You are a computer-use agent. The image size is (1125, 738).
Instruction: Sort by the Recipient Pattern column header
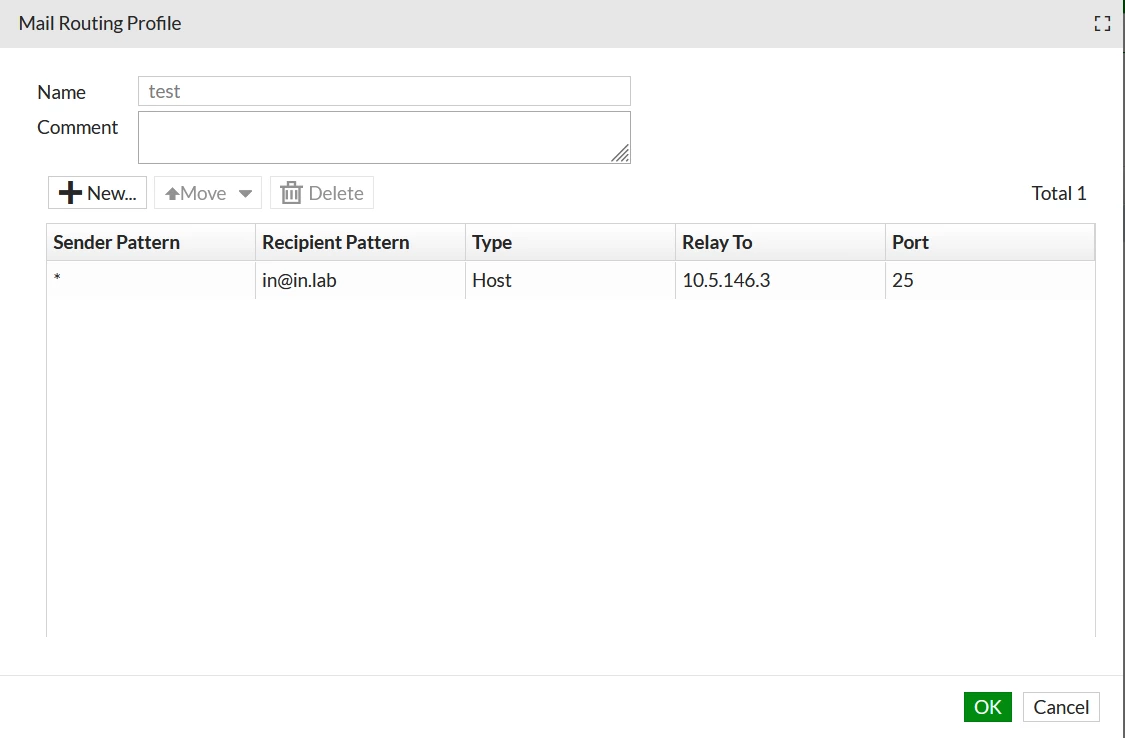point(360,242)
